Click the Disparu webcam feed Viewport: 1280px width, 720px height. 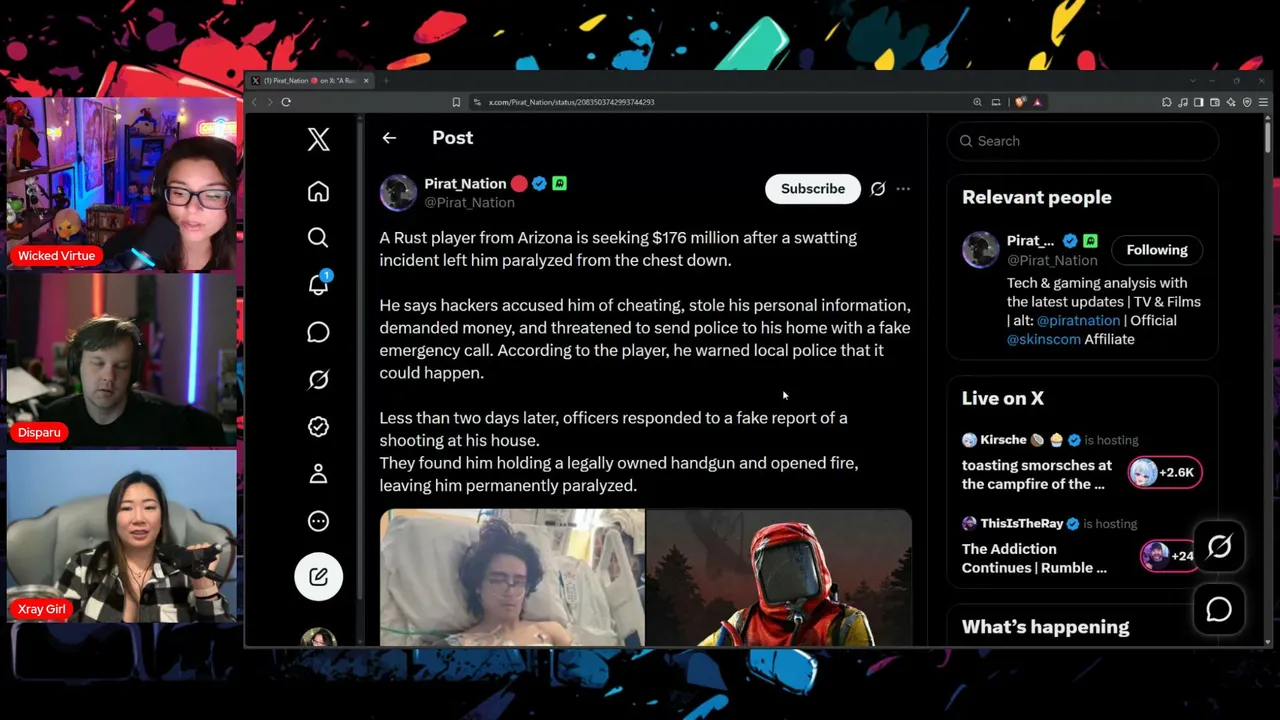pos(122,360)
